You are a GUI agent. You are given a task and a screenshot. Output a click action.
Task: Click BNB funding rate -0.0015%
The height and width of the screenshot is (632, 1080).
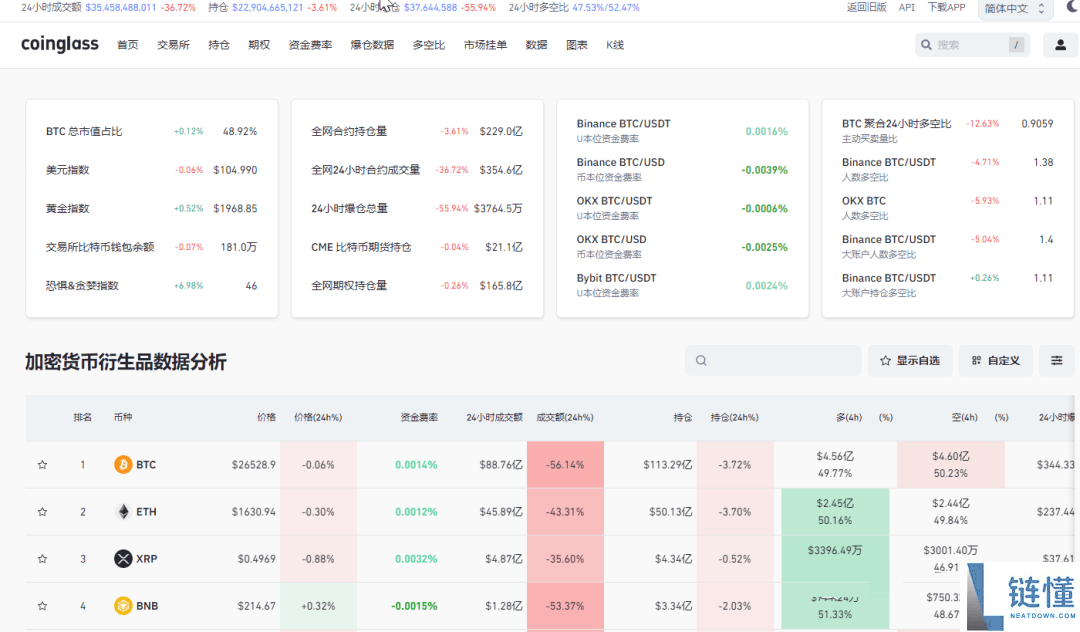coord(414,606)
